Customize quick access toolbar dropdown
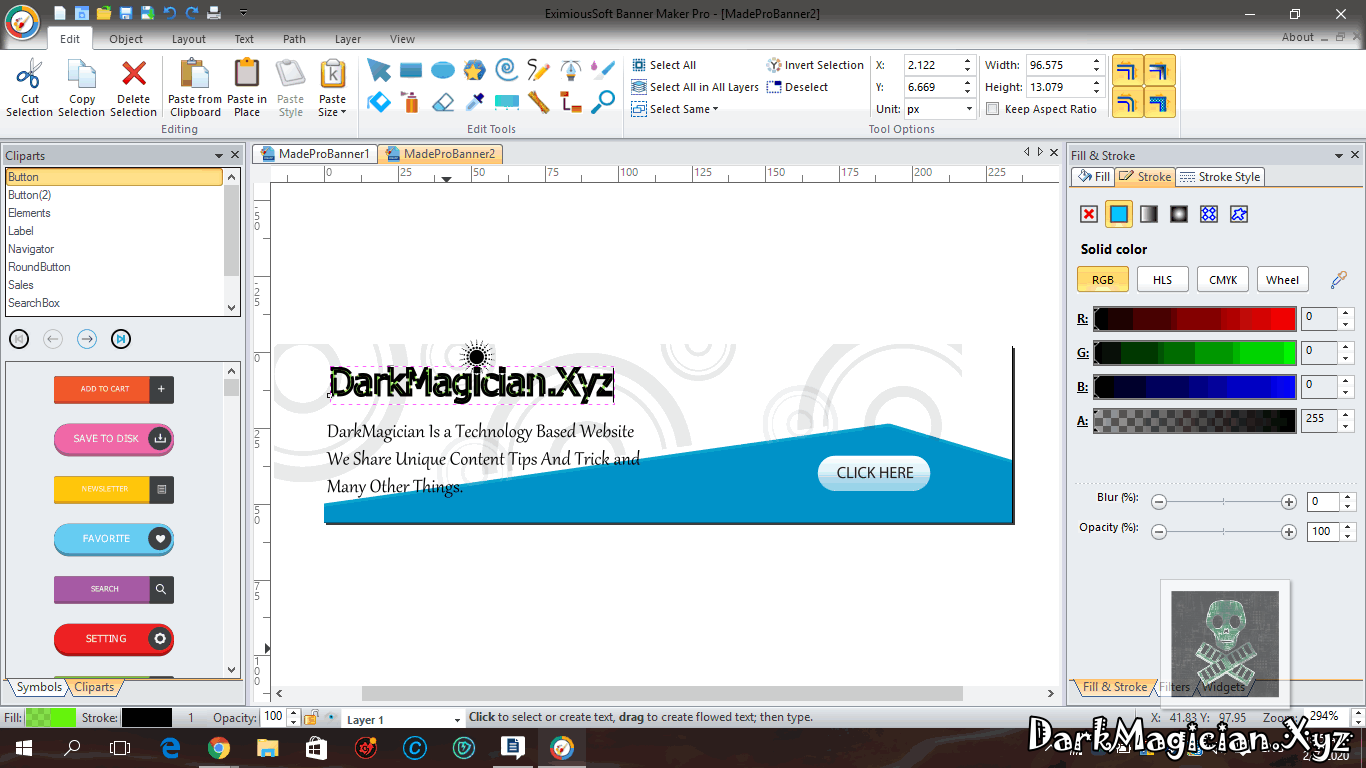The height and width of the screenshot is (768, 1366). pos(244,13)
